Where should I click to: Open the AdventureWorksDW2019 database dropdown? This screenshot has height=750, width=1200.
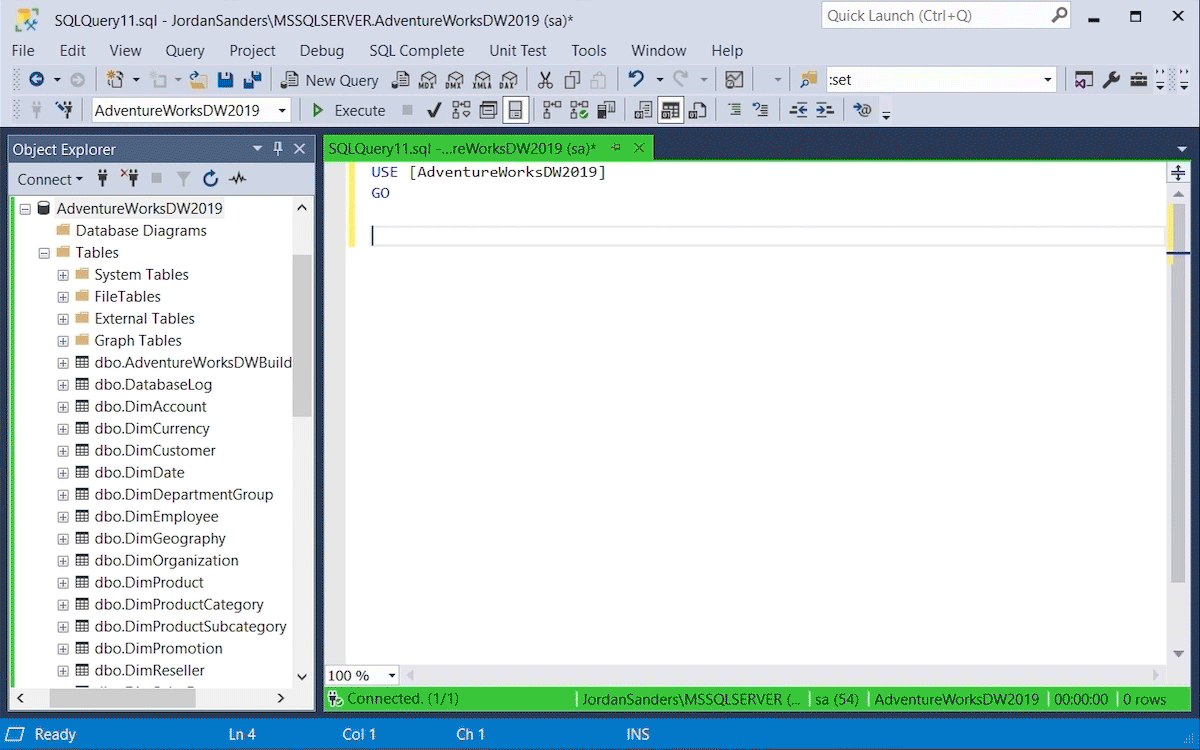[282, 111]
